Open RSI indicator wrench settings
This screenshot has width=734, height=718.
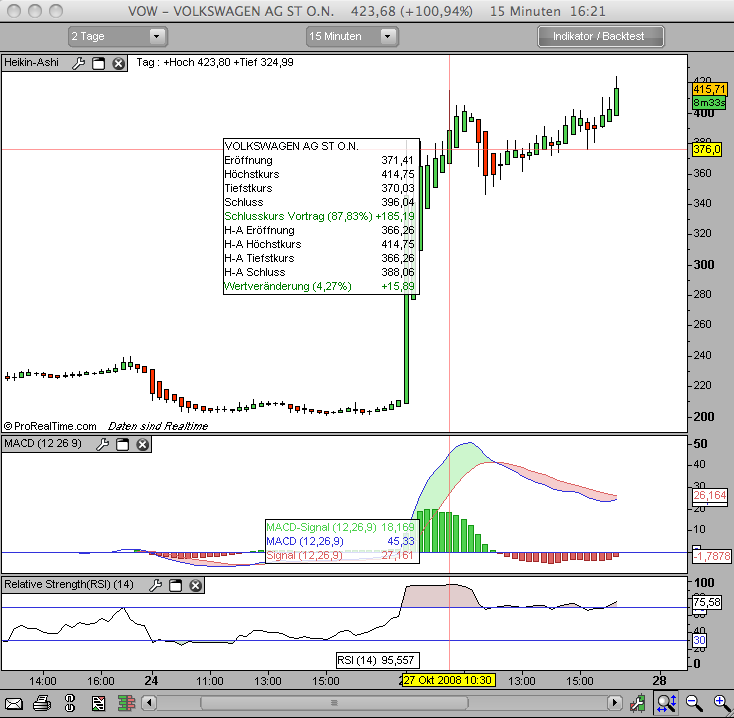click(x=155, y=585)
